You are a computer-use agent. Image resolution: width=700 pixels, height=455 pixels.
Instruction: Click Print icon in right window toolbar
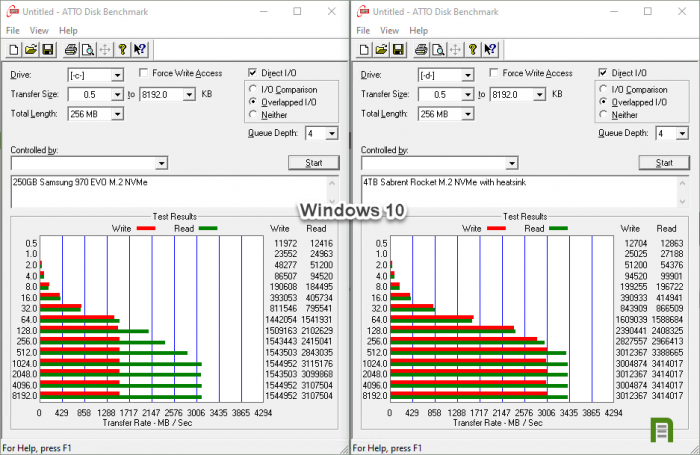(x=421, y=50)
